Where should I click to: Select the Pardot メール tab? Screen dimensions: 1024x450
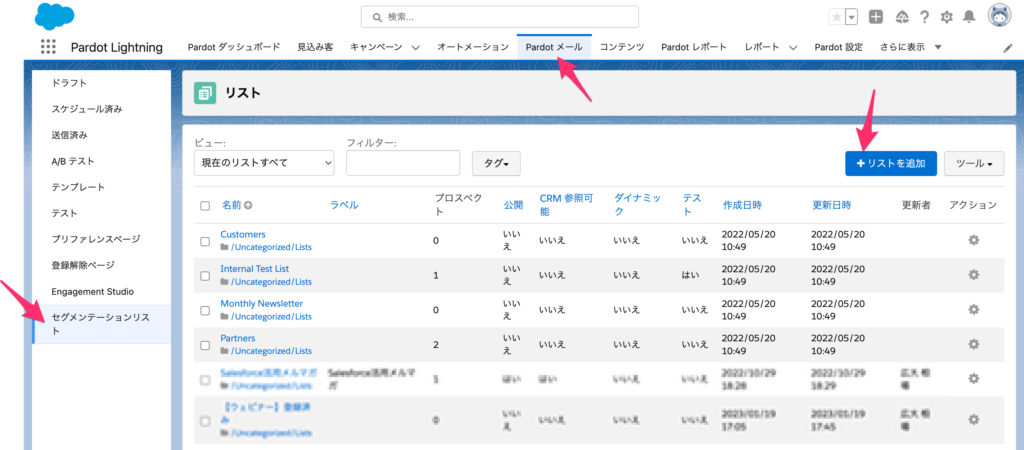click(x=554, y=47)
